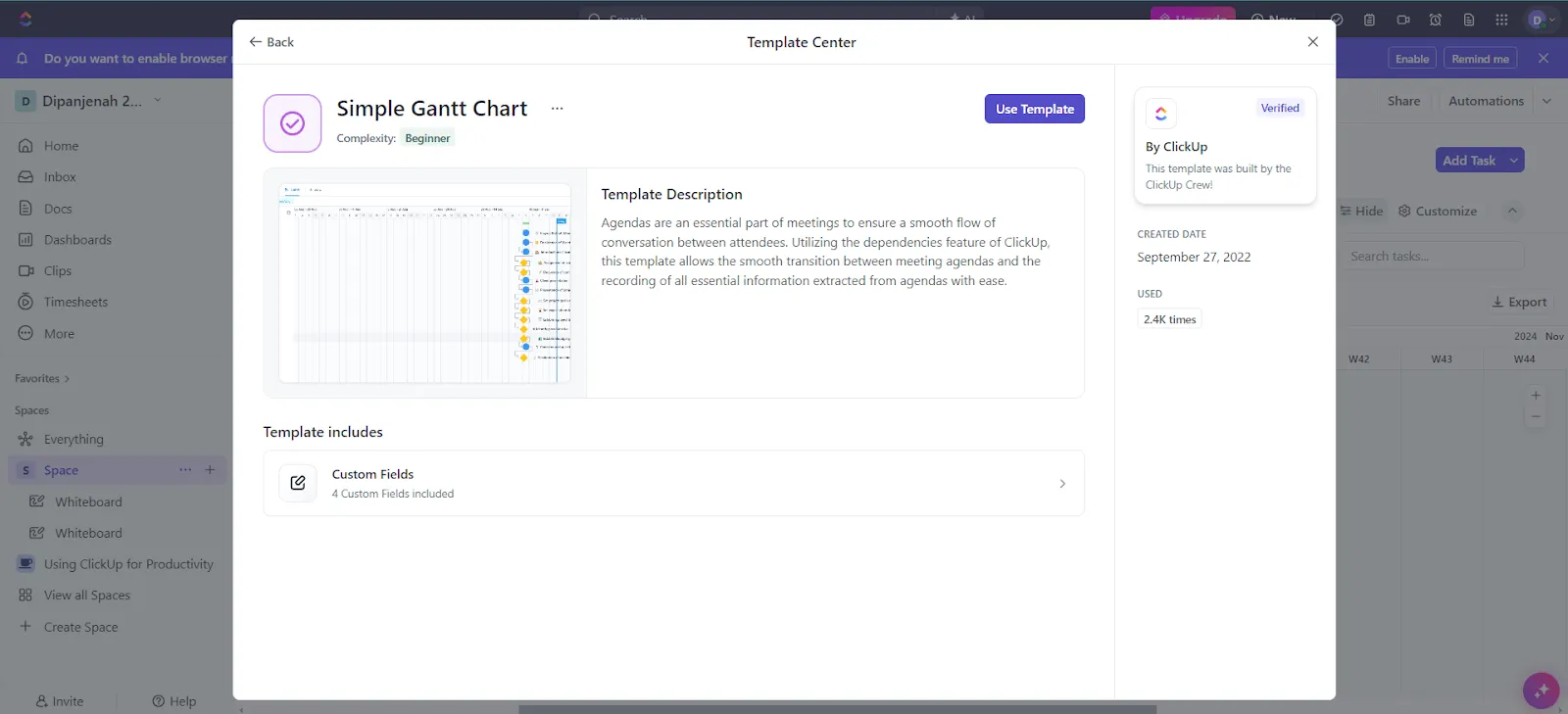Click the Export button

tap(1519, 303)
